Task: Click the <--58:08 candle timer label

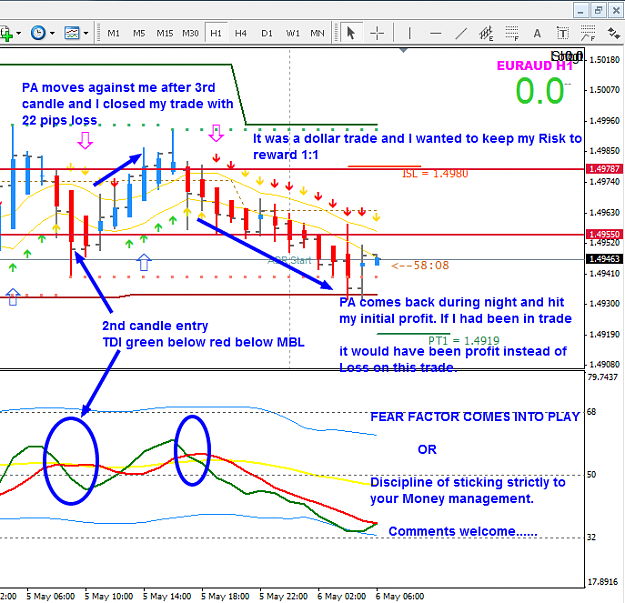Action: point(420,265)
